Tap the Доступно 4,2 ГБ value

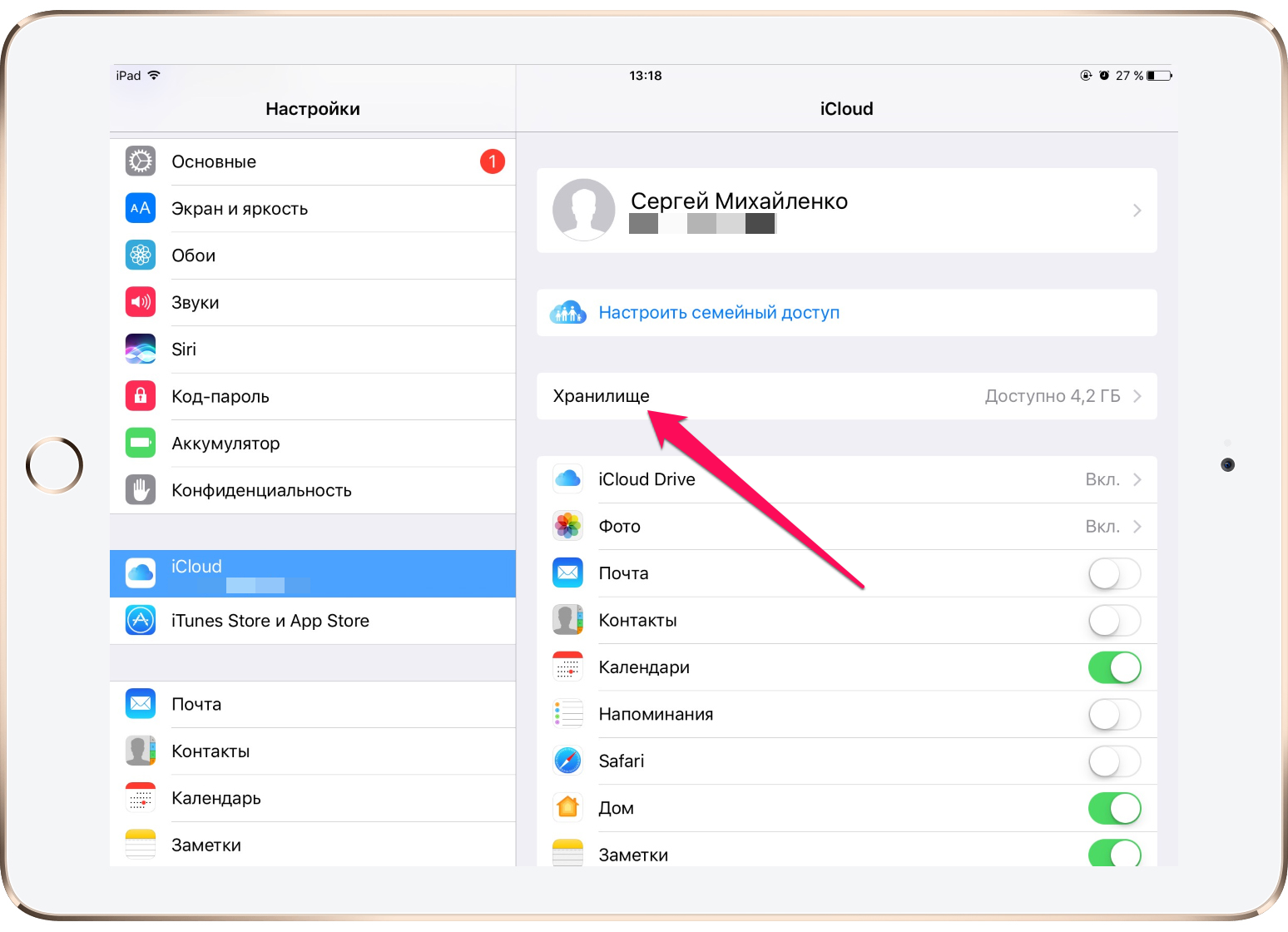[x=1053, y=396]
